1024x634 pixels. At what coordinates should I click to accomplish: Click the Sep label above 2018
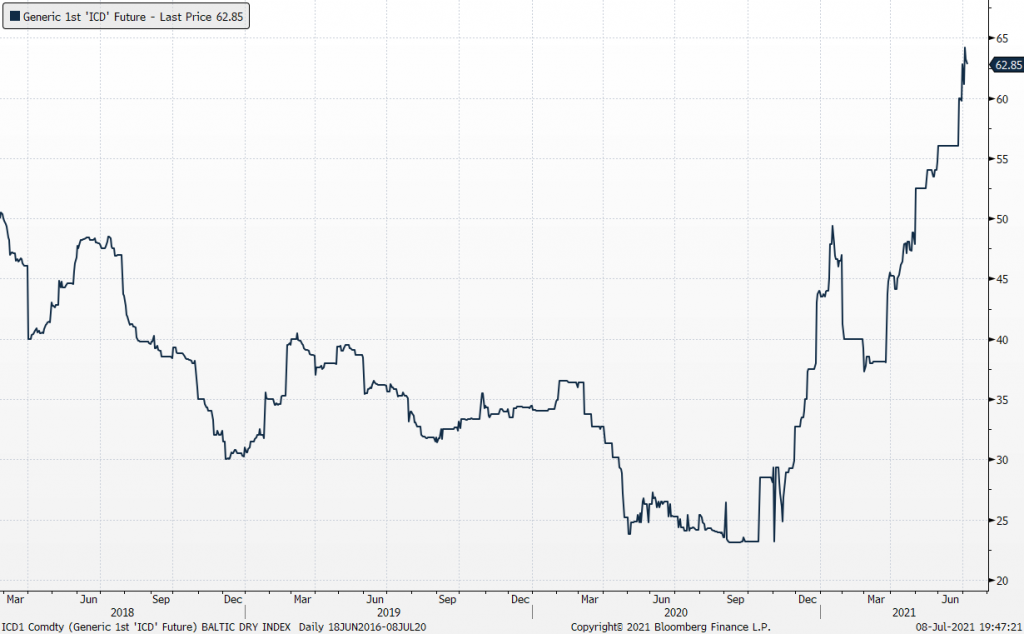click(x=161, y=599)
